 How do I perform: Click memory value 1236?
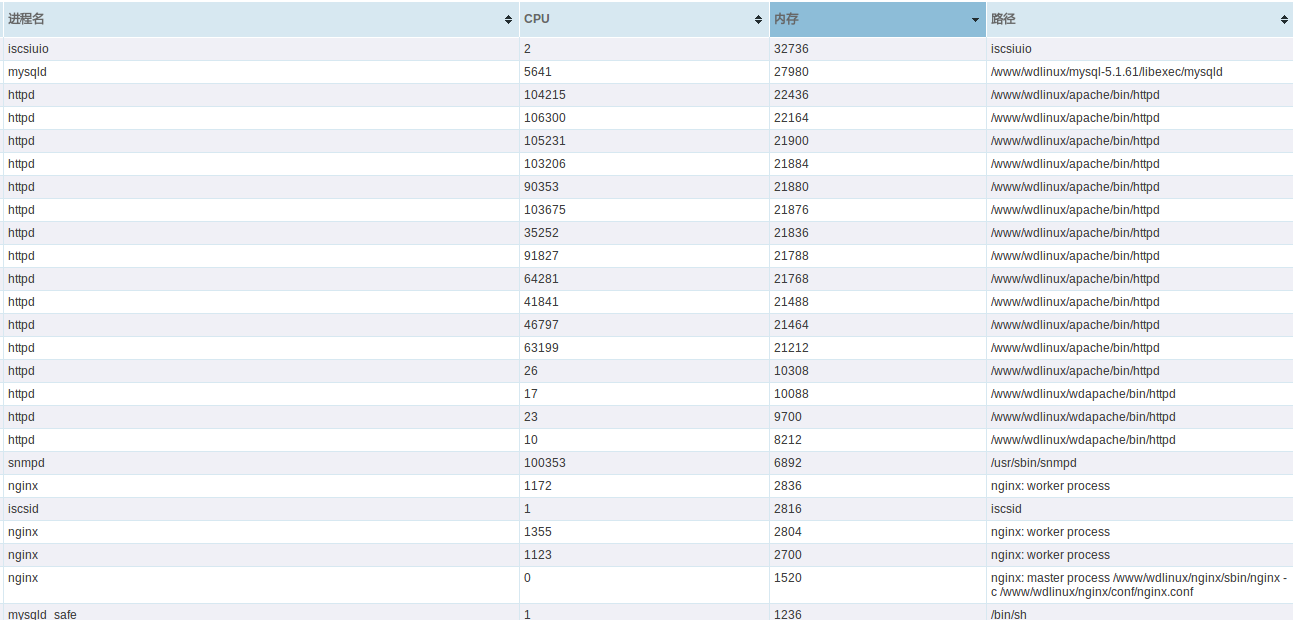tap(788, 614)
